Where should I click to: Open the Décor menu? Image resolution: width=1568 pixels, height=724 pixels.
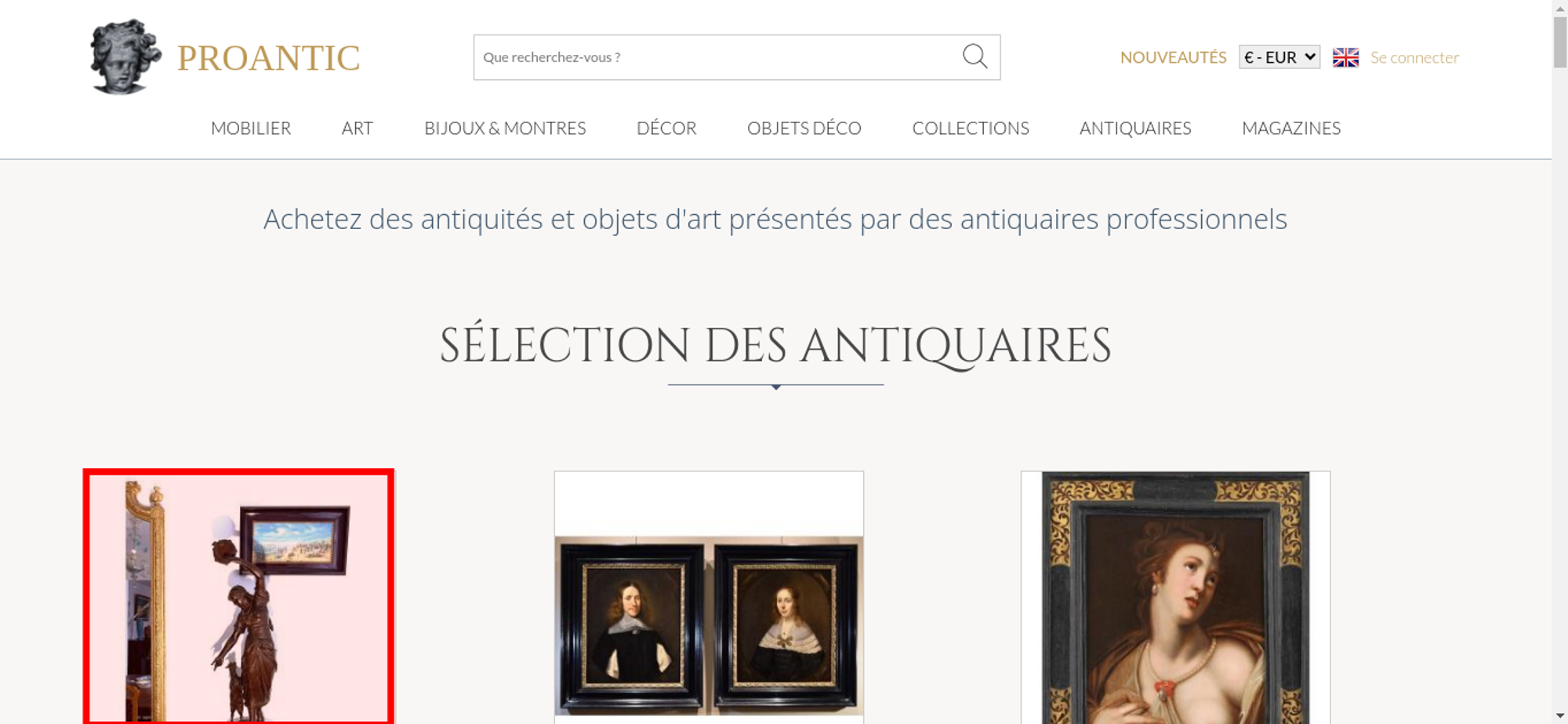point(666,128)
